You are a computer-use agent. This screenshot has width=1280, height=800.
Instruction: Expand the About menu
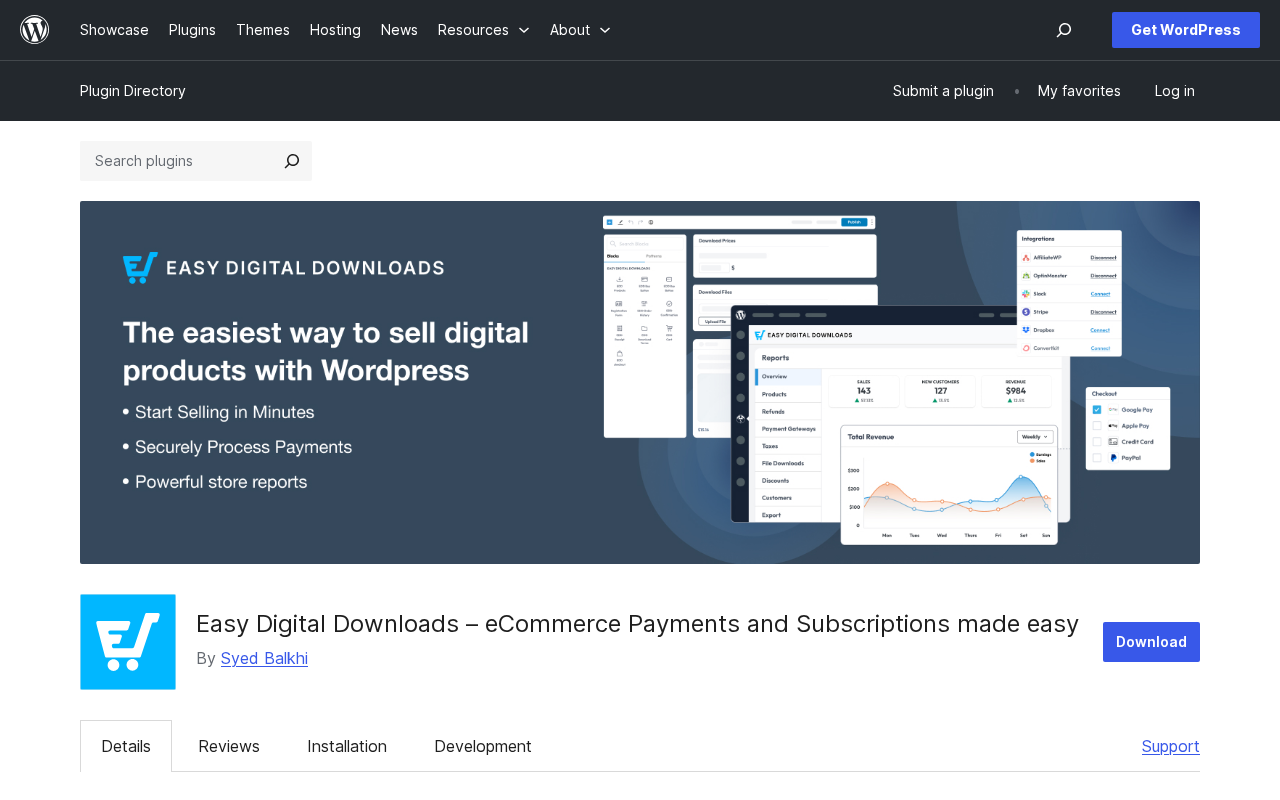pyautogui.click(x=580, y=30)
